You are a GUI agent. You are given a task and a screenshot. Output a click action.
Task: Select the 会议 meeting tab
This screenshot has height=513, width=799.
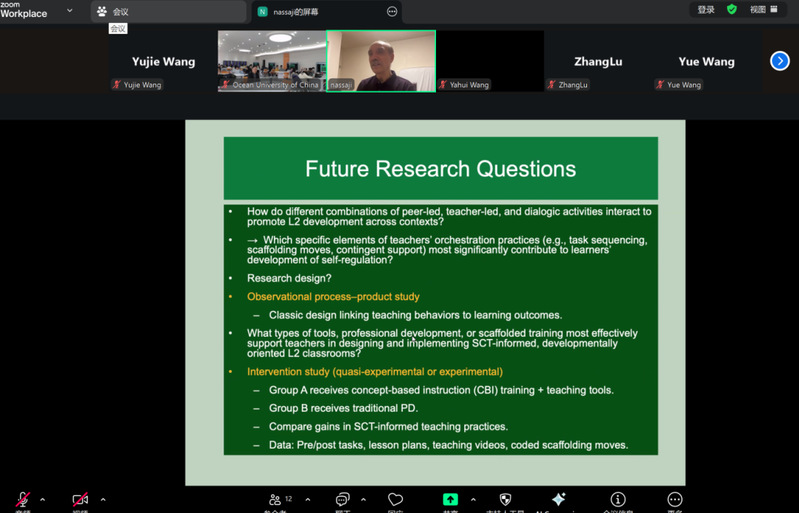(168, 12)
